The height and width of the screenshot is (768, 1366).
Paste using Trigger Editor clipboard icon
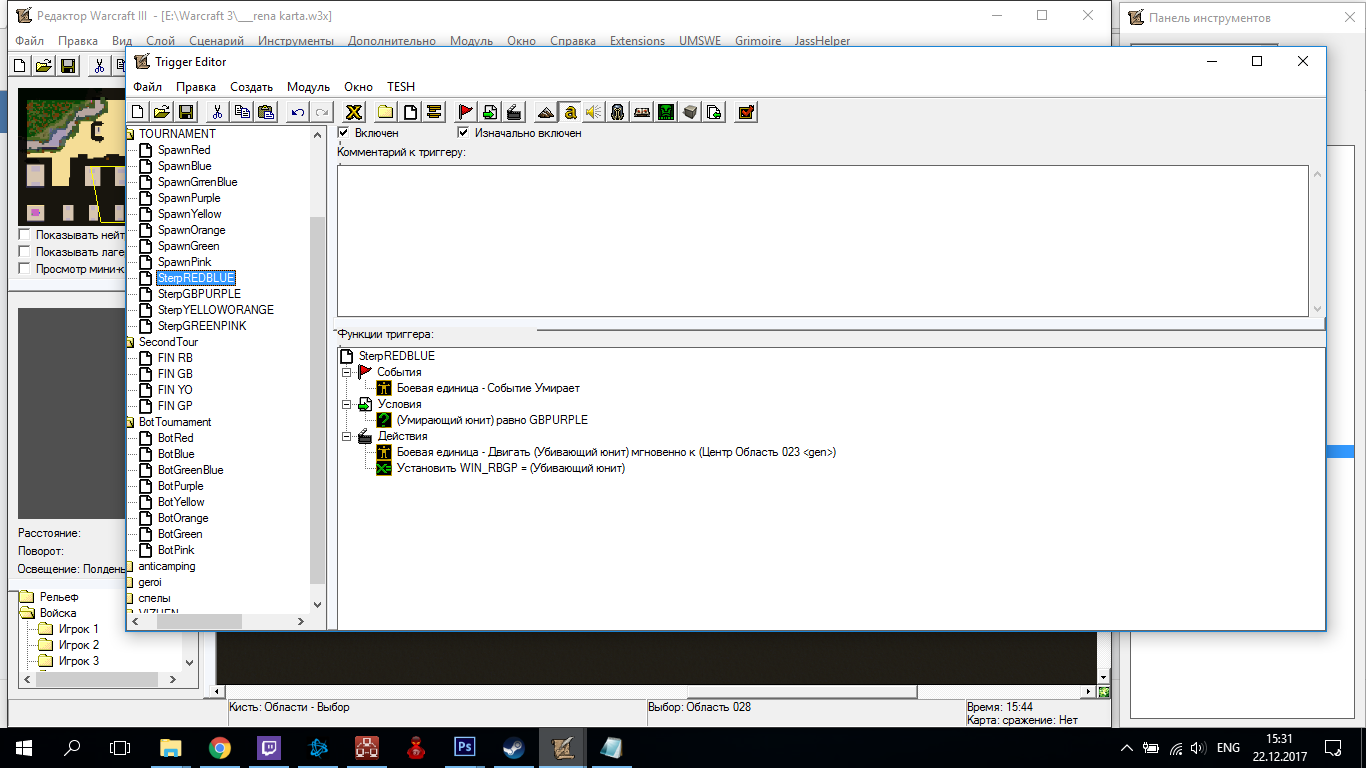click(x=265, y=112)
